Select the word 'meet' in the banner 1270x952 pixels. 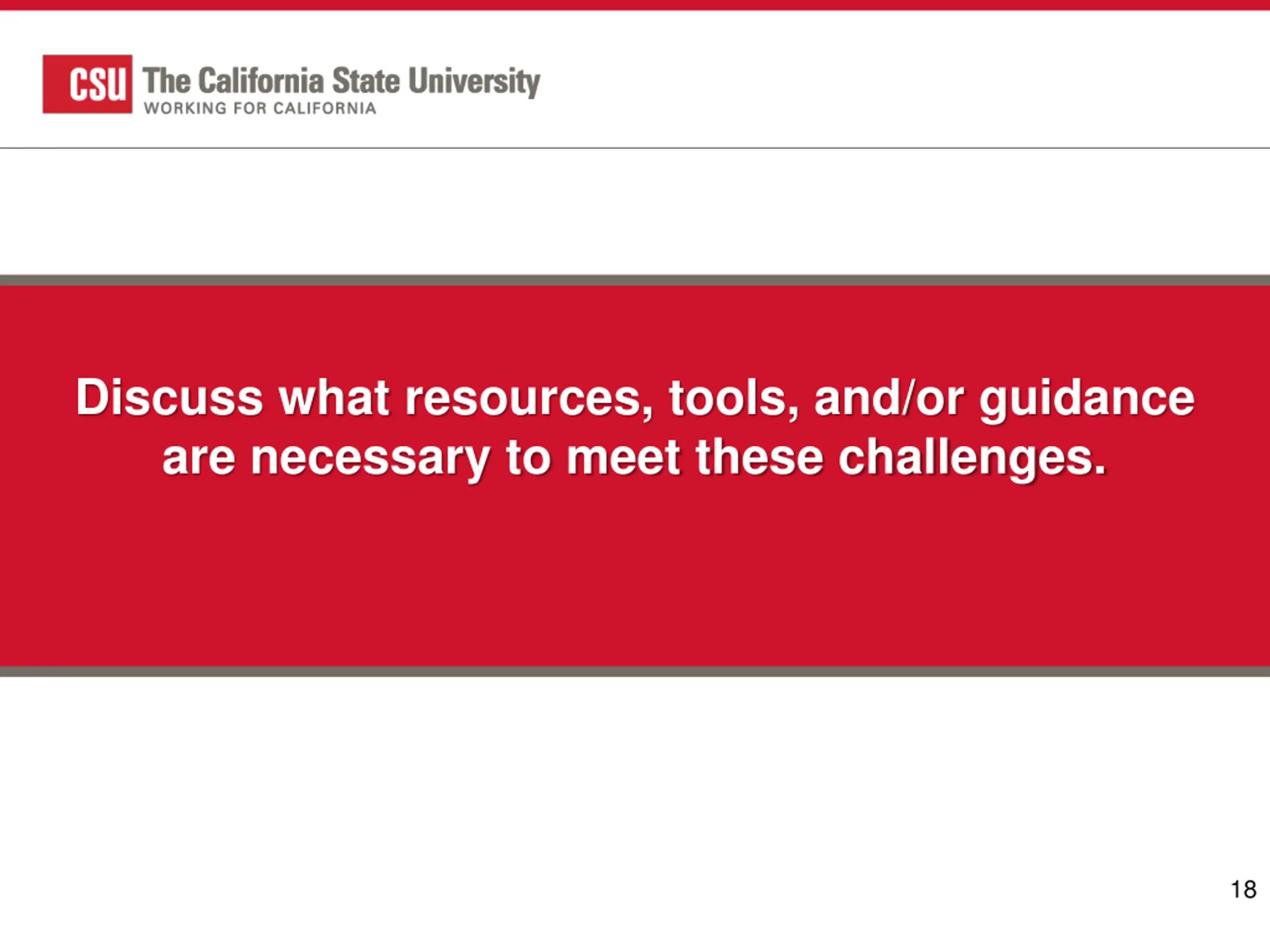pos(624,457)
